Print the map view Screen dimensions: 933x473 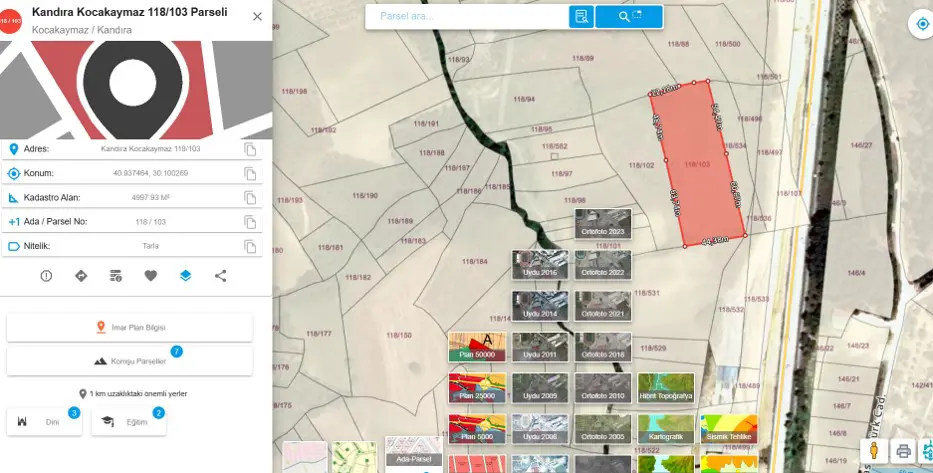pyautogui.click(x=903, y=451)
